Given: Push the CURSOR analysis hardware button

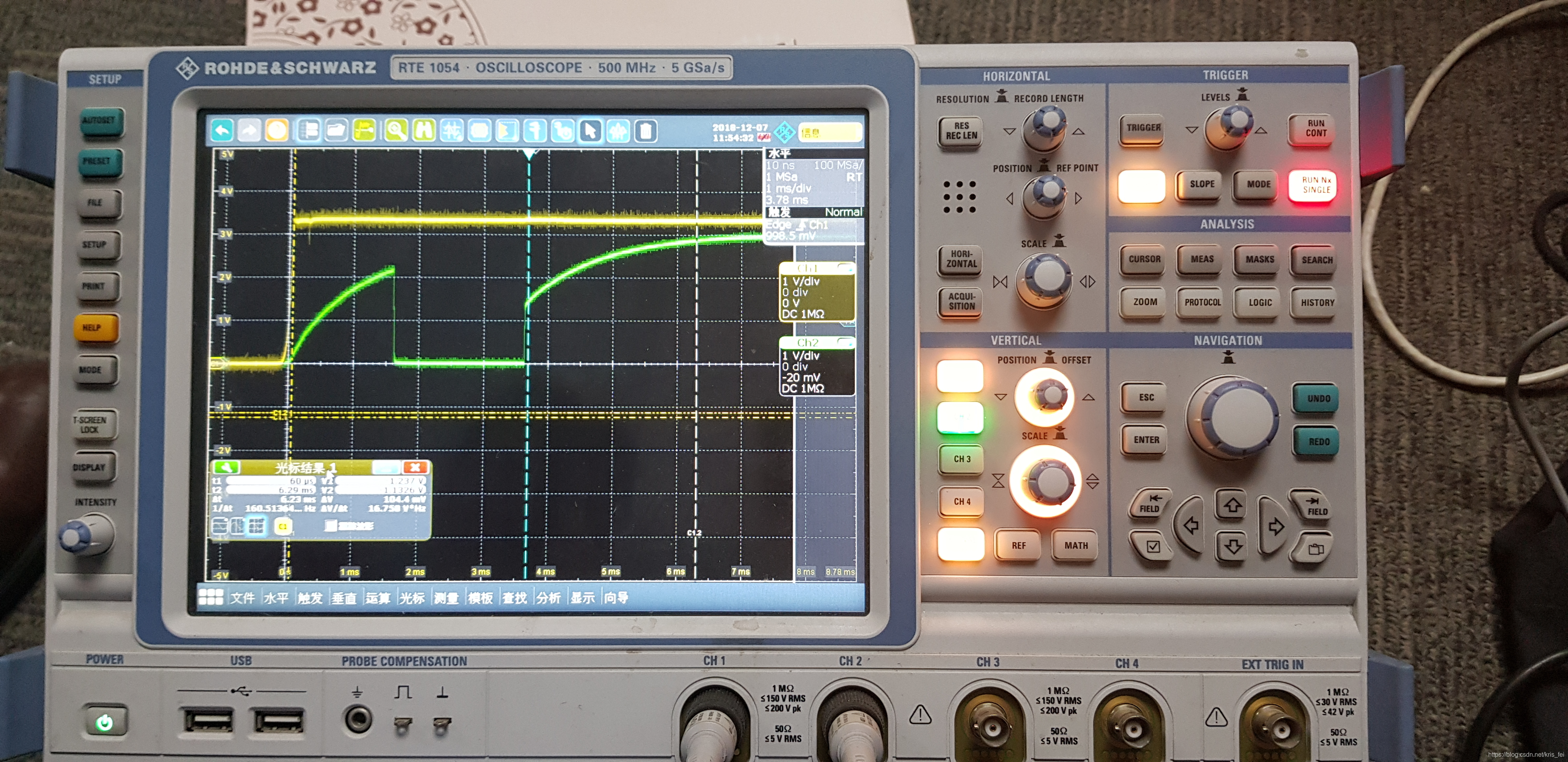Looking at the screenshot, I should 1144,259.
